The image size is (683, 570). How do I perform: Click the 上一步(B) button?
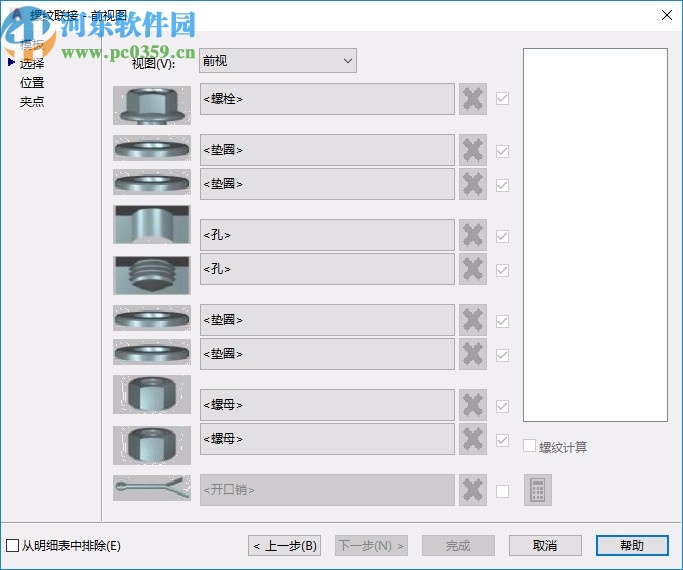pyautogui.click(x=284, y=546)
